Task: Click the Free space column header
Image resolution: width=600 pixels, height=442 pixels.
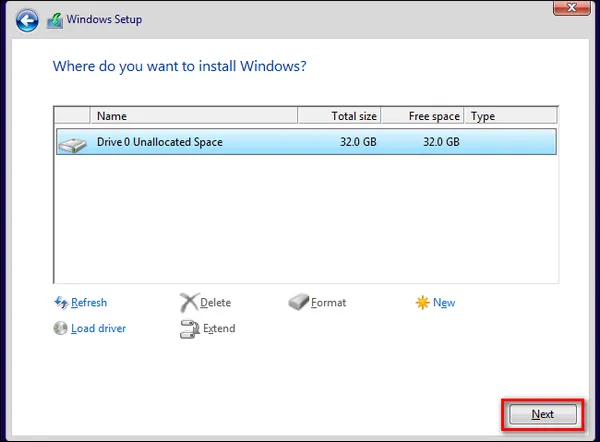Action: point(422,116)
